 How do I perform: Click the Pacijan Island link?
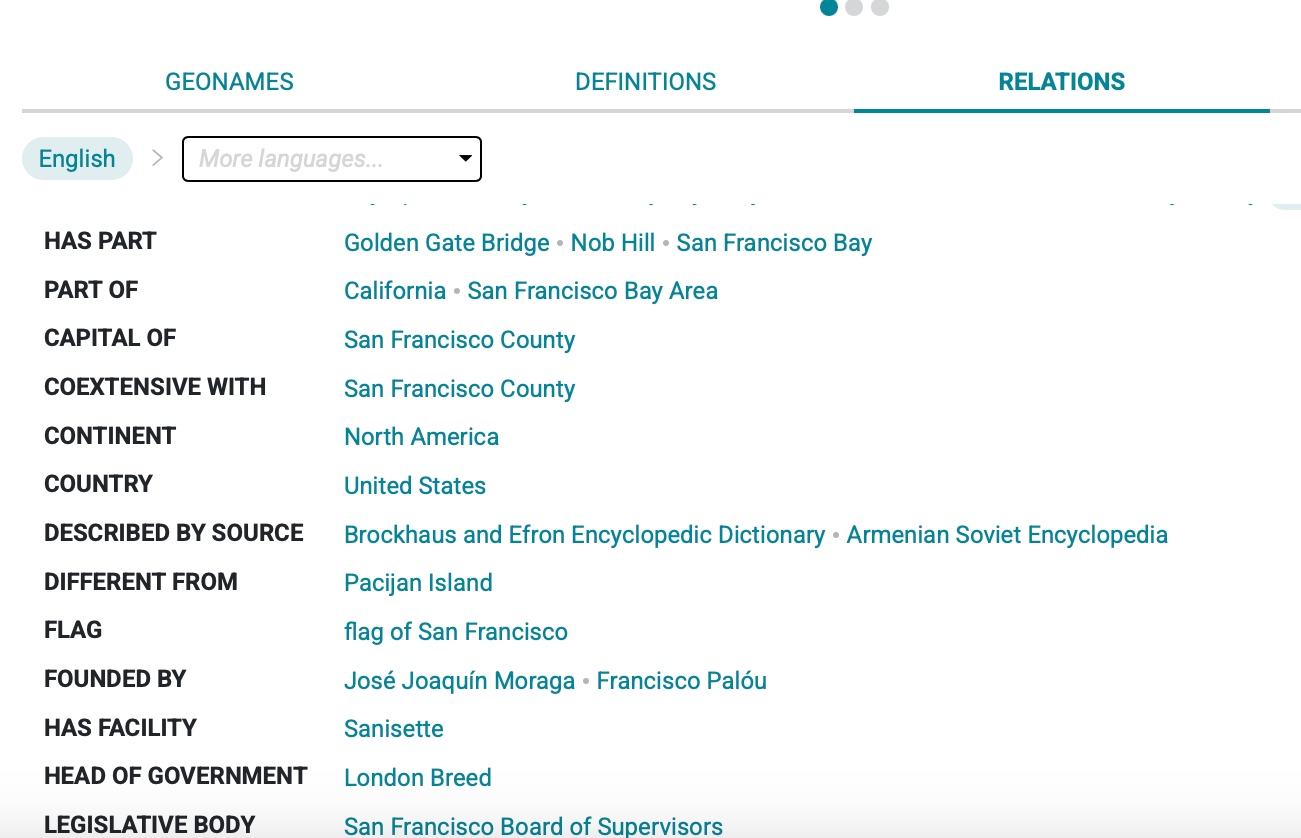(418, 583)
